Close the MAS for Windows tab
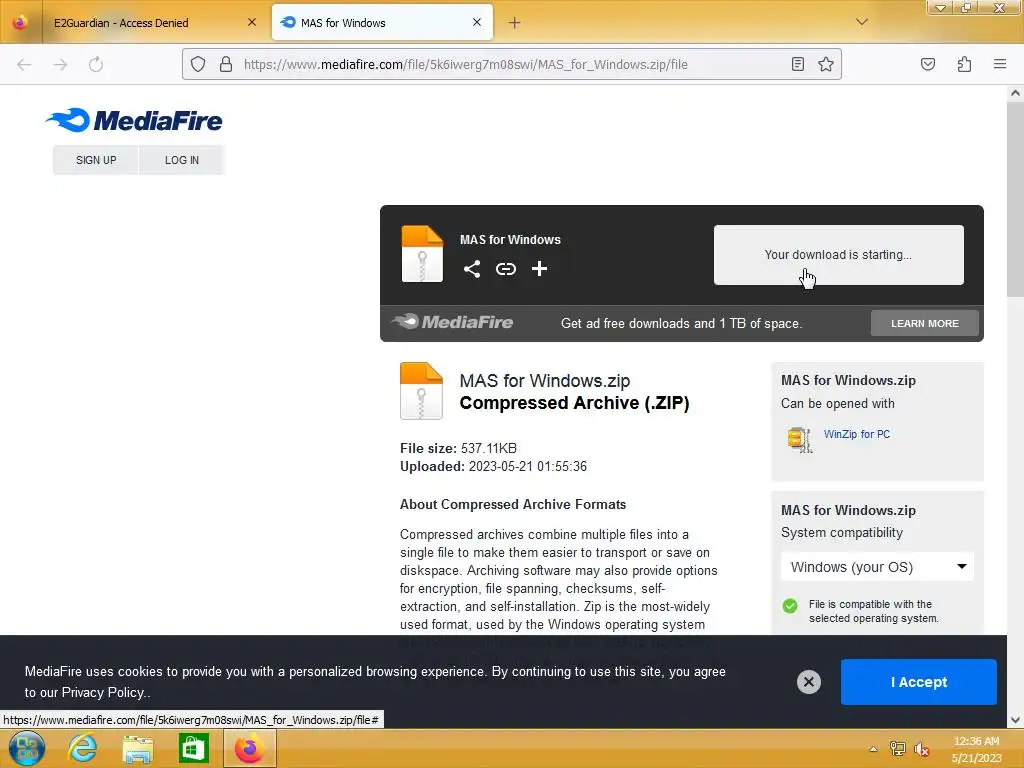Screen dimensions: 1024x768 coord(477,22)
